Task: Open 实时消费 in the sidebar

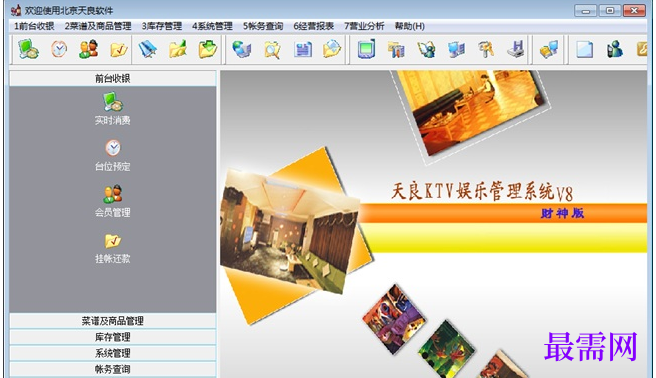Action: 113,109
